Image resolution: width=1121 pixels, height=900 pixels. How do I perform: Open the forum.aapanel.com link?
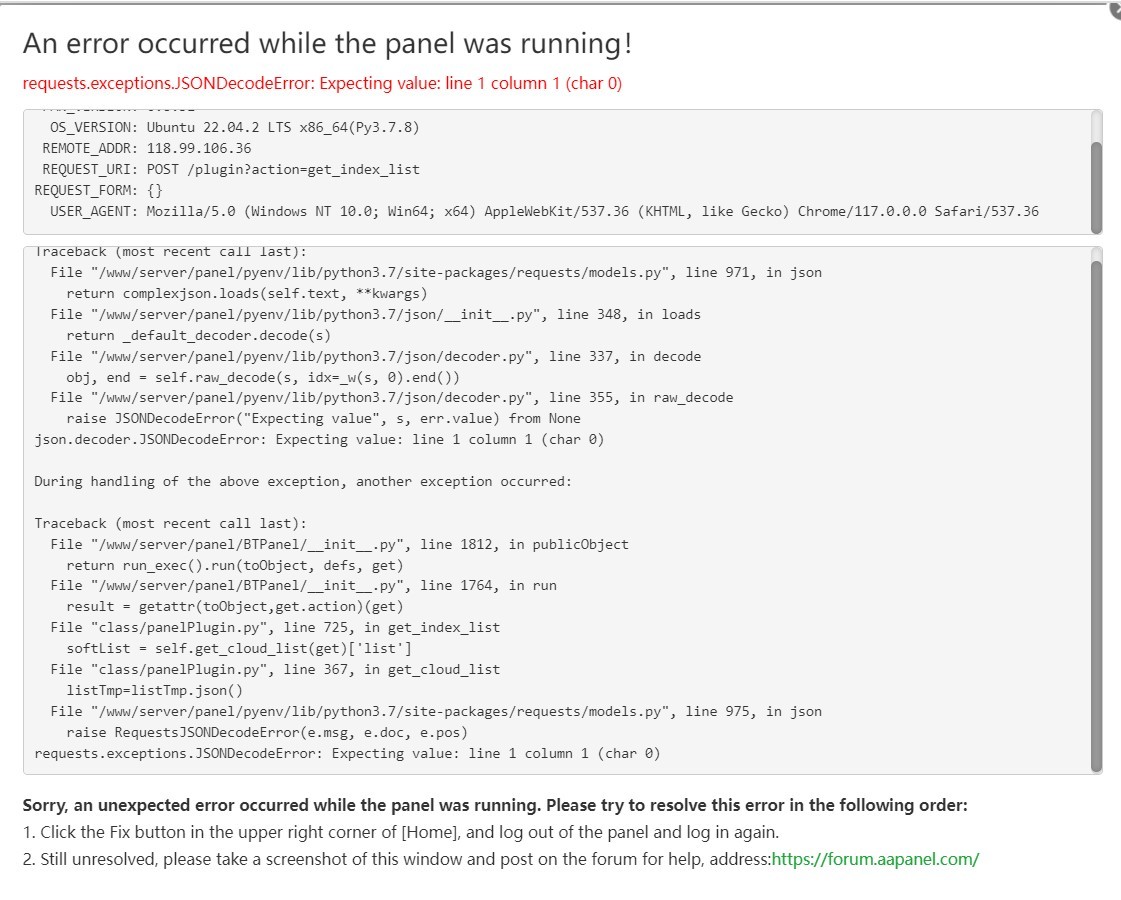tap(875, 858)
